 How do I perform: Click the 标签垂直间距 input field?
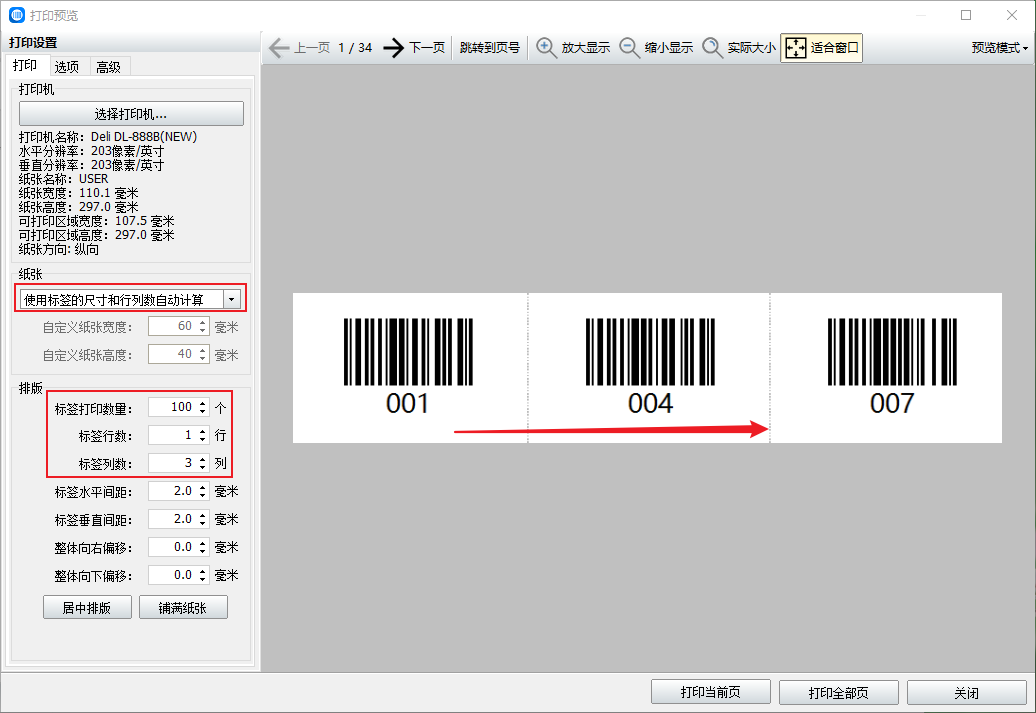click(171, 519)
